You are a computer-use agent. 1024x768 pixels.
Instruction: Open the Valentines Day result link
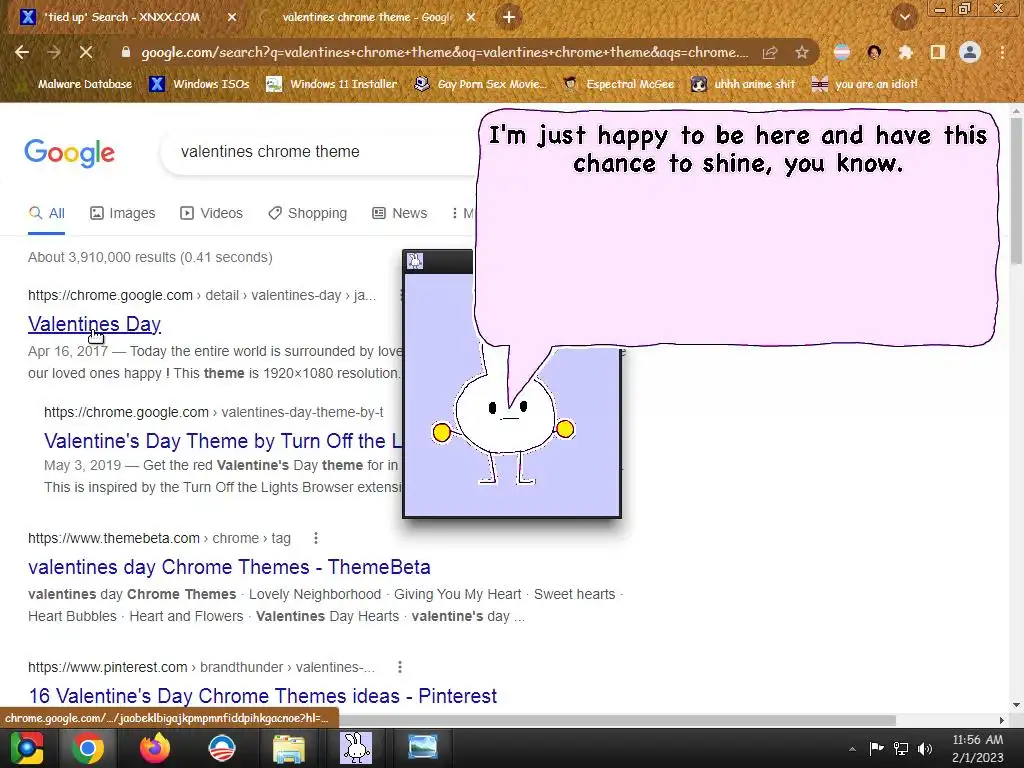pos(95,324)
